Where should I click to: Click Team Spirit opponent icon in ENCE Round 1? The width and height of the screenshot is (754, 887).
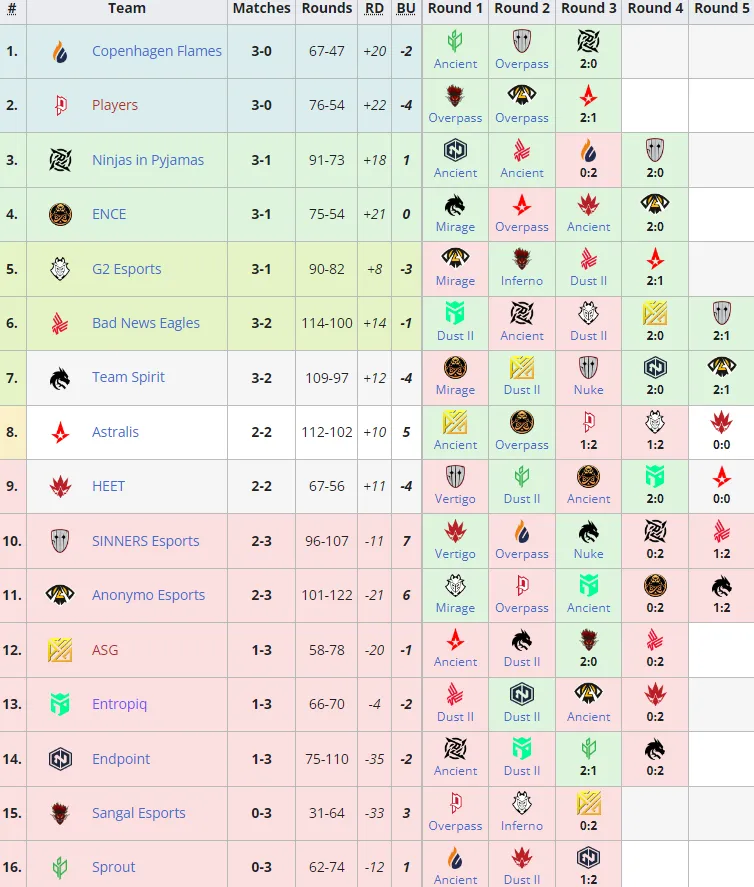pos(455,204)
